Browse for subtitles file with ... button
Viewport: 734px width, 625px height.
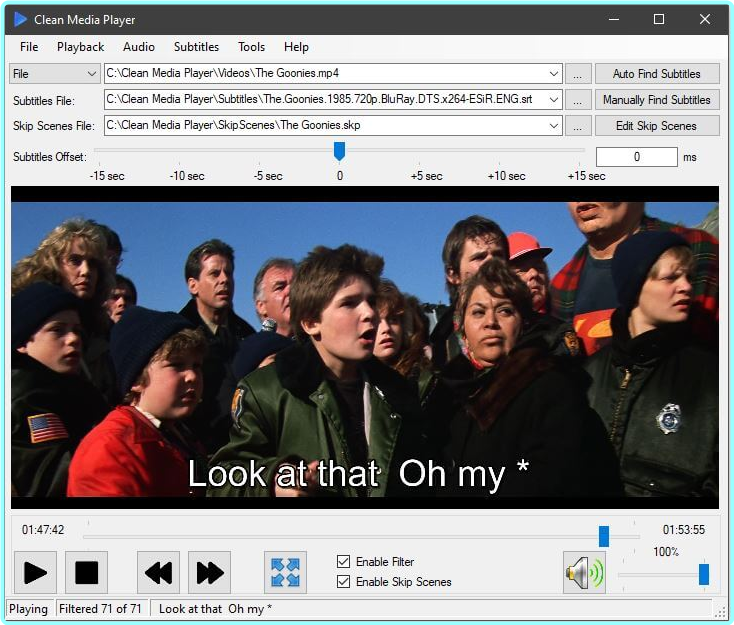click(x=578, y=100)
